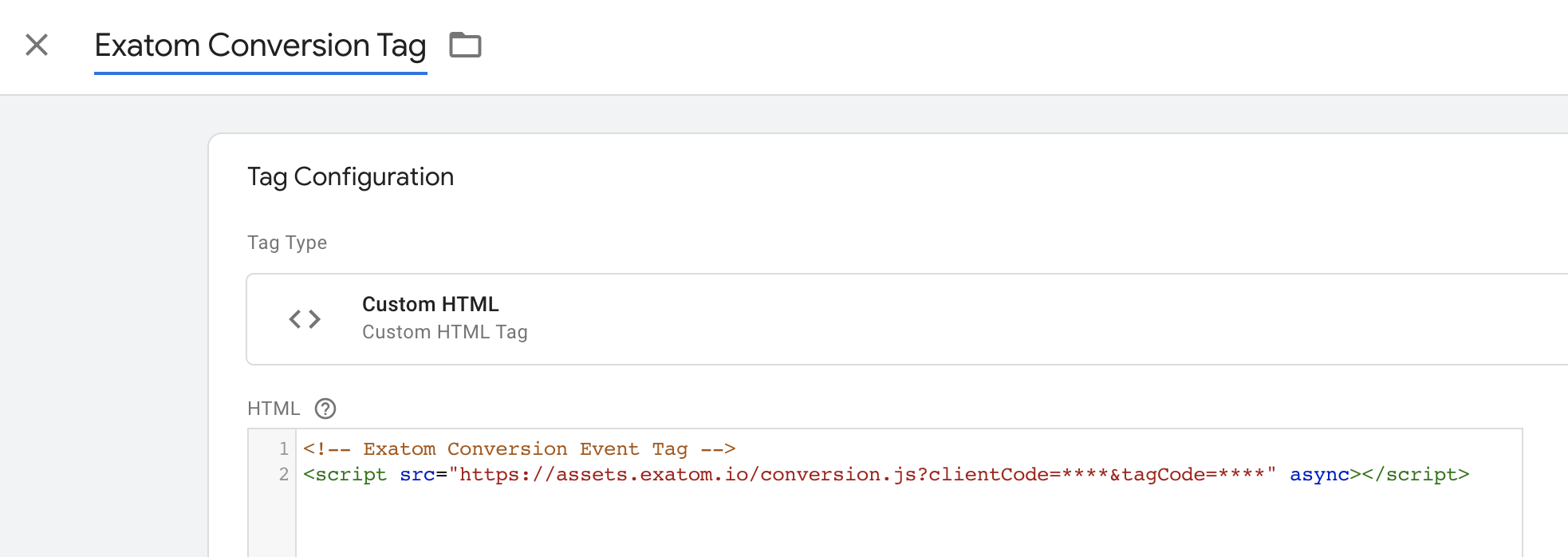Click line number 1 in editor gutter
Viewport: 1568px width, 557px height.
[x=283, y=448]
